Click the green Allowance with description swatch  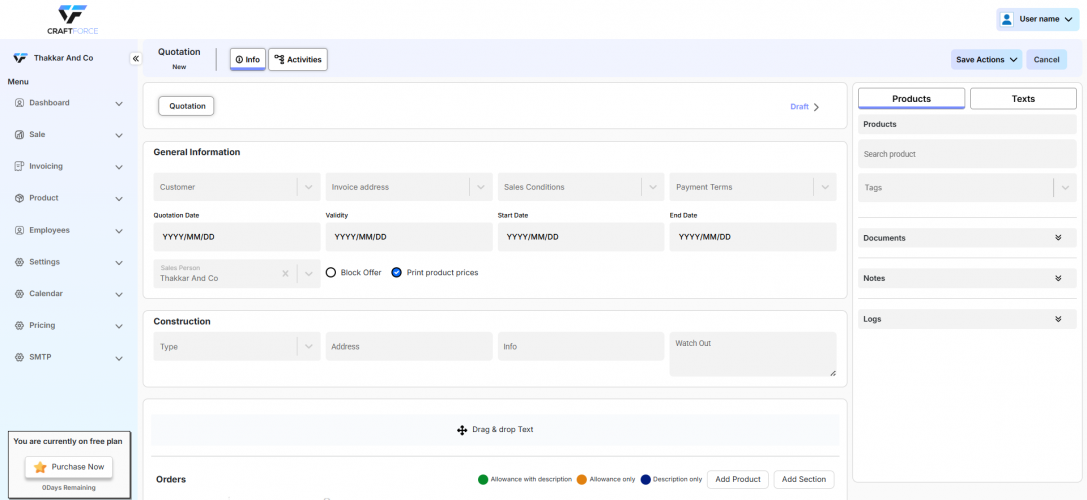coord(484,479)
